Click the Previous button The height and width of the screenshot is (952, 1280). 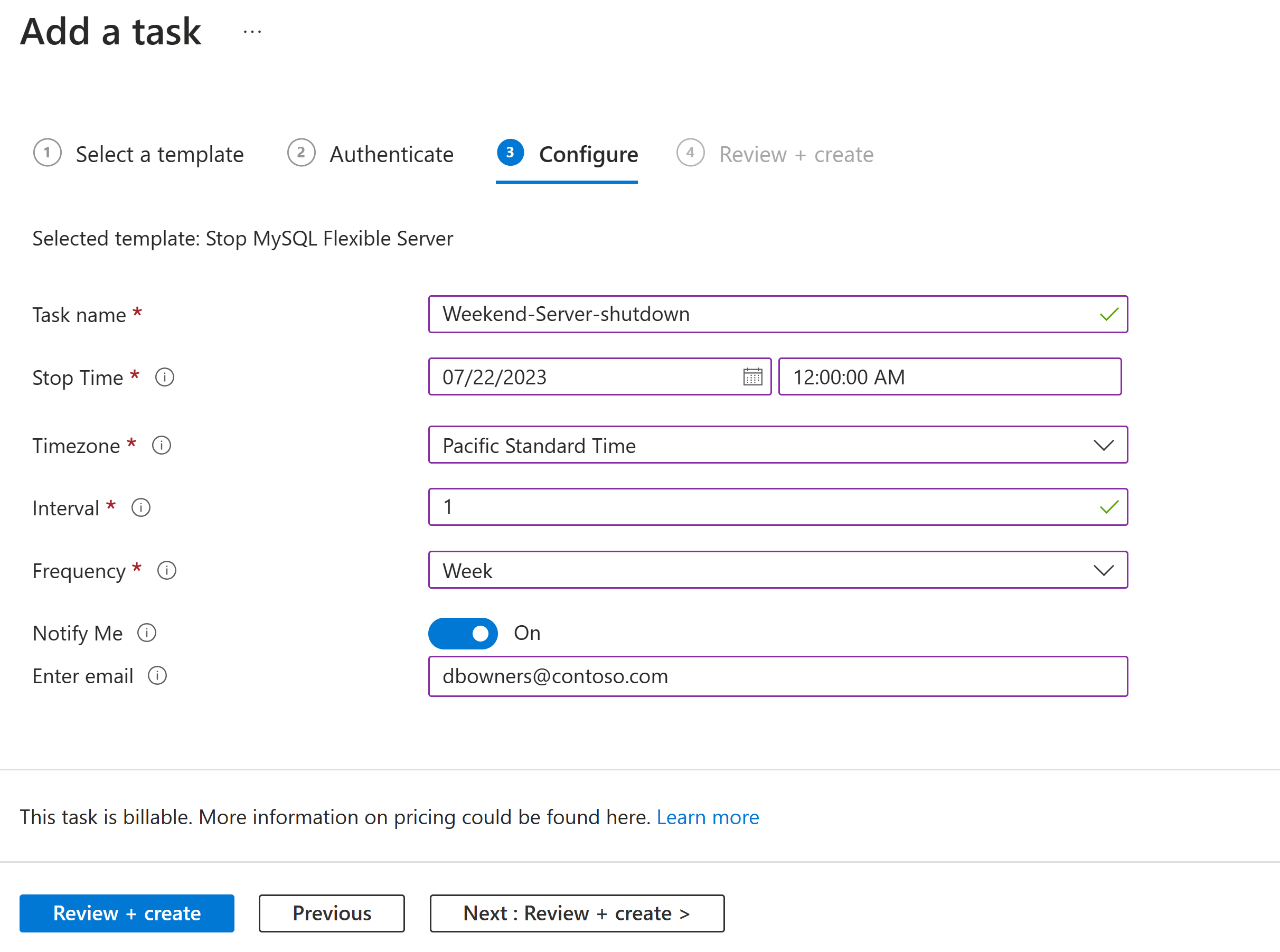click(332, 913)
